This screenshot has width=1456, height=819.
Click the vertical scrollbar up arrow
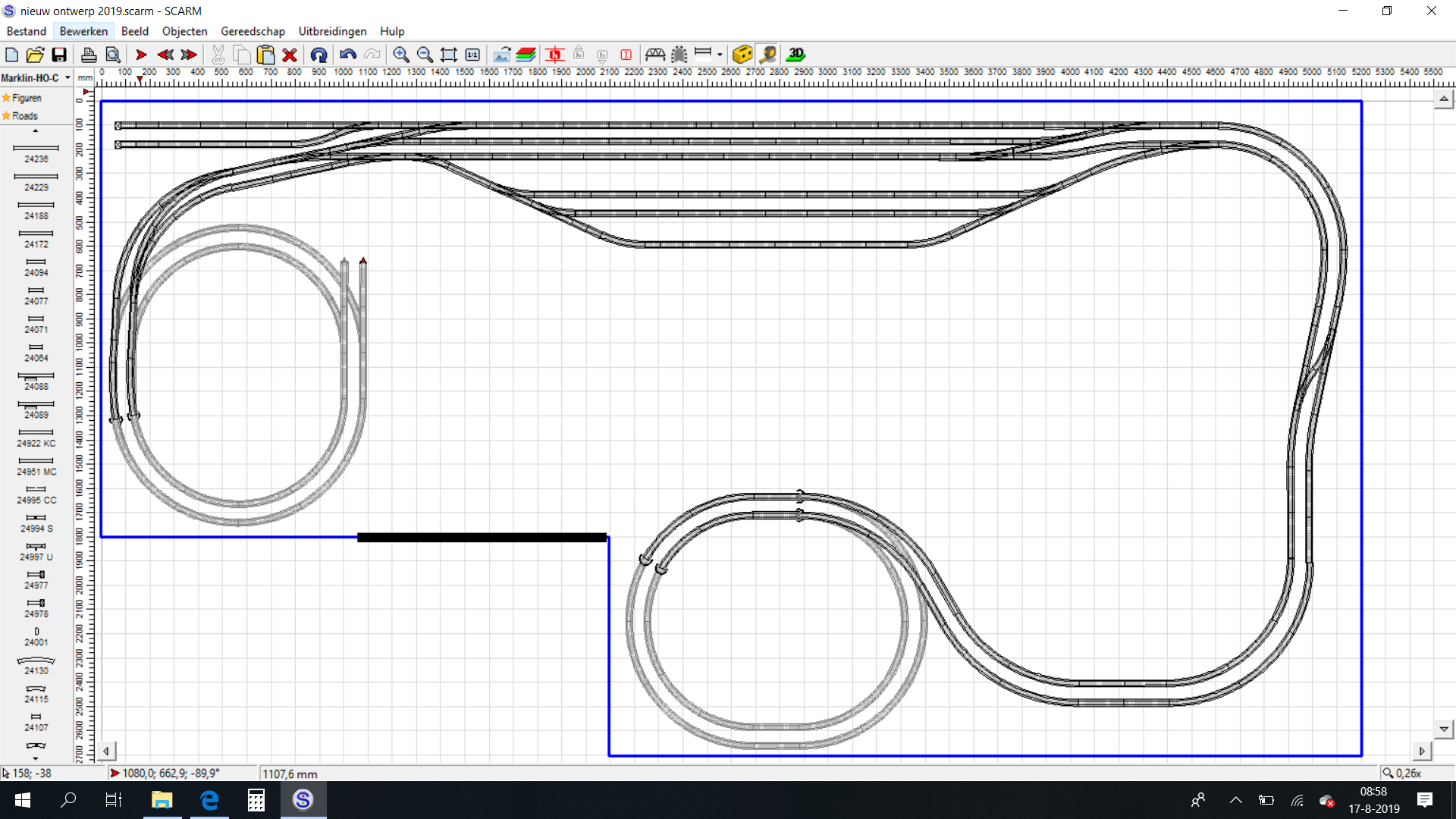coord(1444,99)
